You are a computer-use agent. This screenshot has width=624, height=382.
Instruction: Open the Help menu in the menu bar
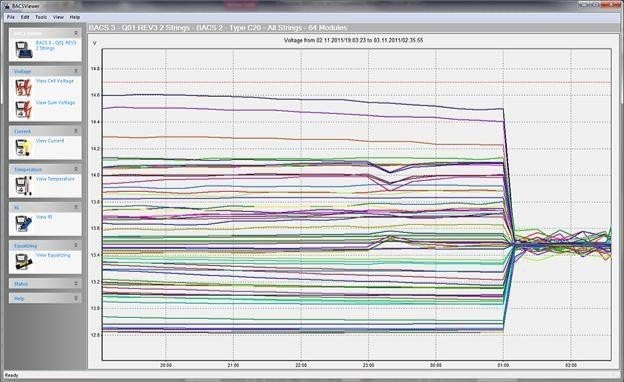(x=75, y=18)
